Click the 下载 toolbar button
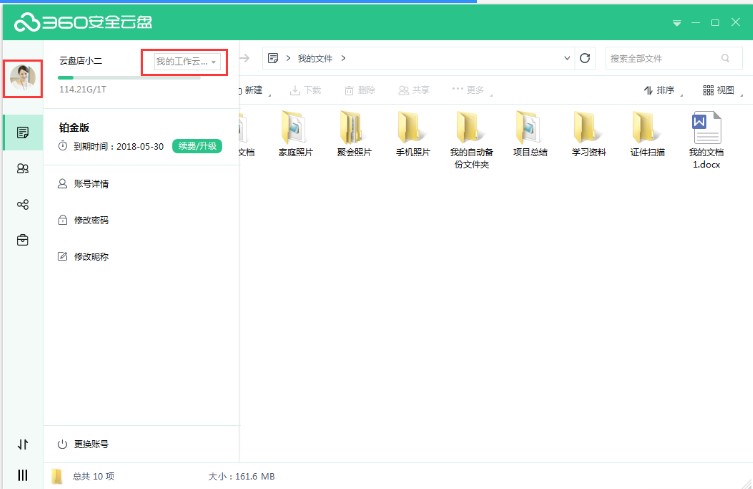This screenshot has width=753, height=489. (305, 90)
